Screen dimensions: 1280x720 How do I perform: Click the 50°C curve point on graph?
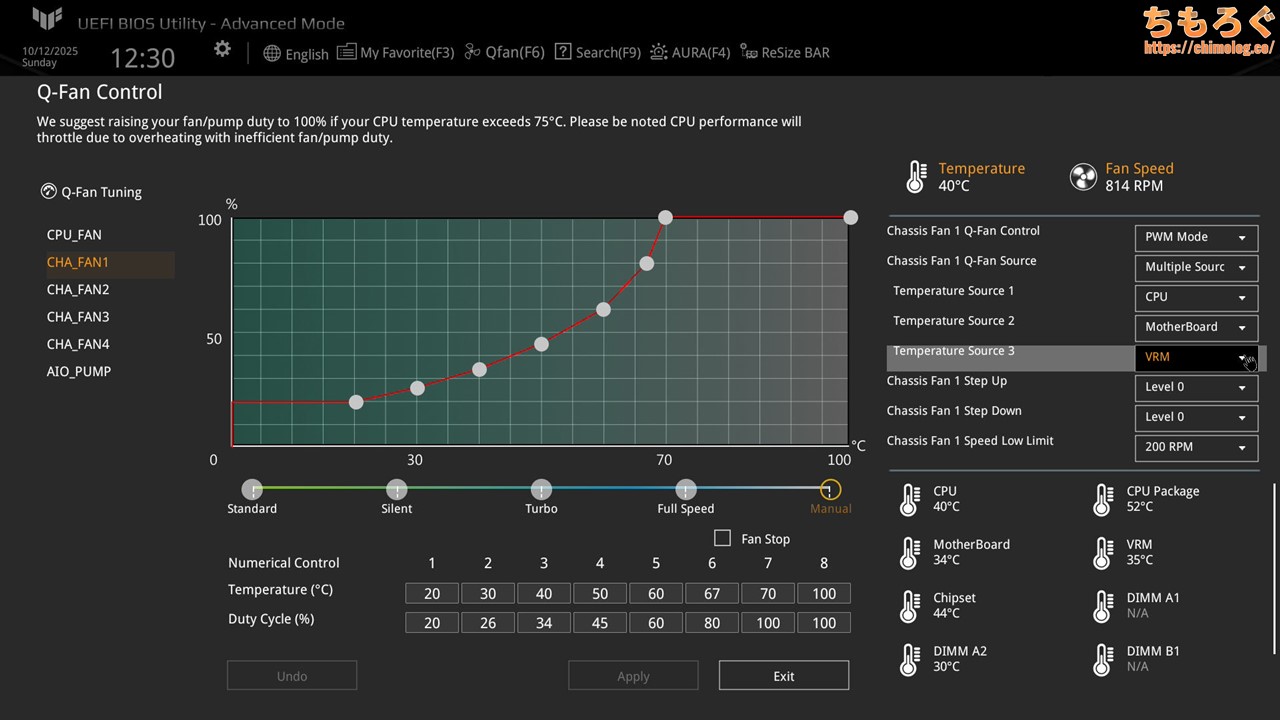(x=541, y=344)
